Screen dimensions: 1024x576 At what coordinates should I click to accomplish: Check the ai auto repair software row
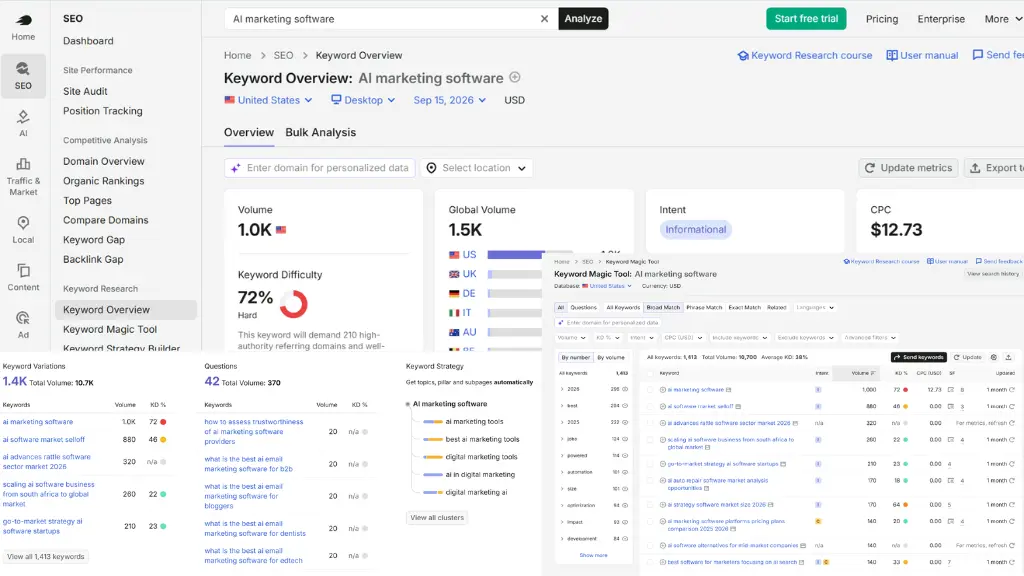[650, 481]
